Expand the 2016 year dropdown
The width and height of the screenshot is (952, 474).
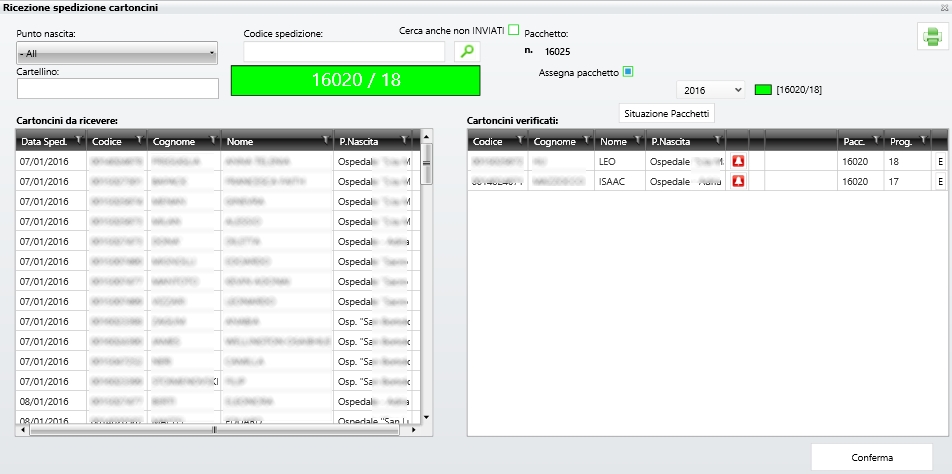710,90
